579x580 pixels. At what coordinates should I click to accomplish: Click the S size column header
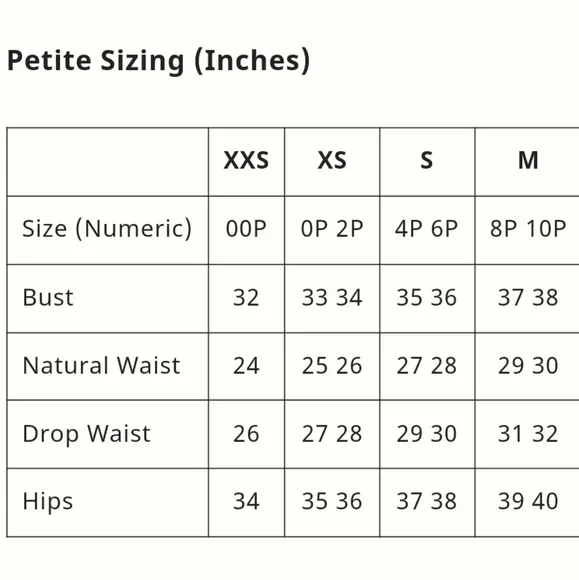click(427, 161)
